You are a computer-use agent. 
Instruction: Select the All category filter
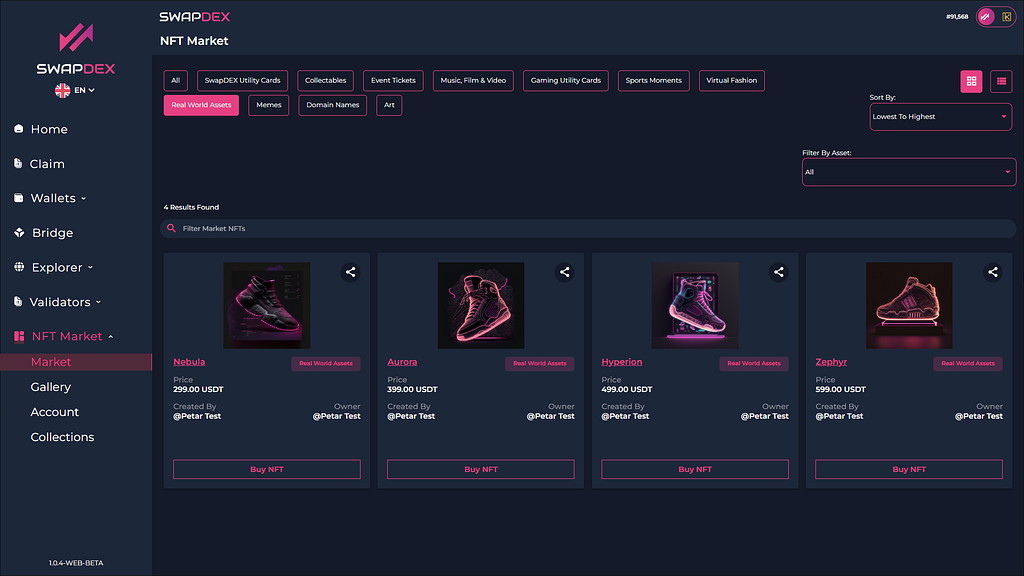(176, 80)
